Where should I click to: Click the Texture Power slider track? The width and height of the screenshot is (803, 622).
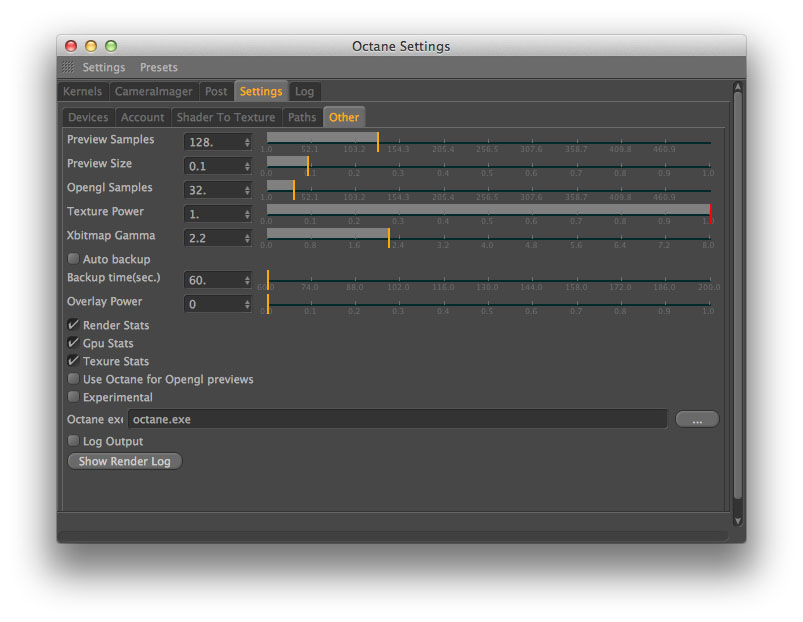pyautogui.click(x=489, y=213)
